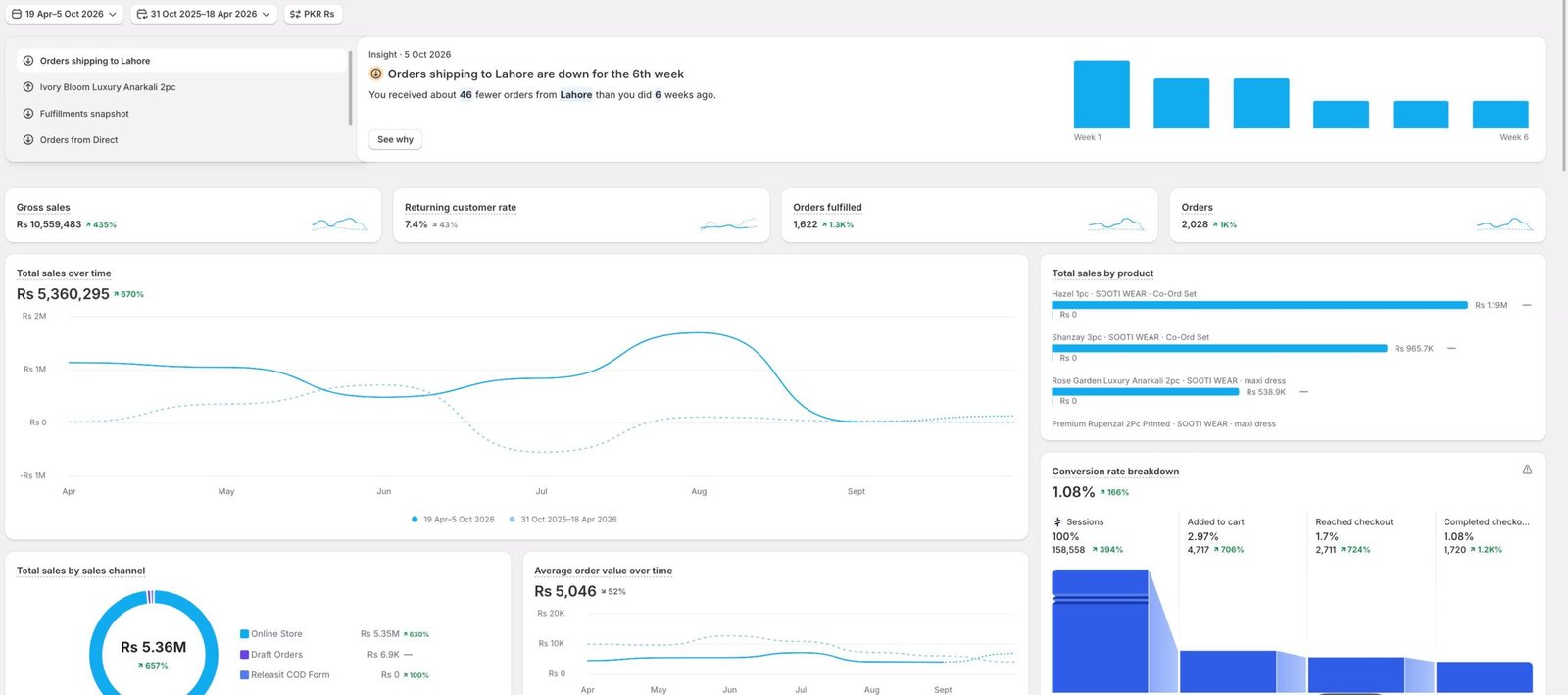The width and height of the screenshot is (1568, 695).
Task: Click the down-arrow icon beside Orders shipping to Lahore in the list
Action: pyautogui.click(x=28, y=61)
